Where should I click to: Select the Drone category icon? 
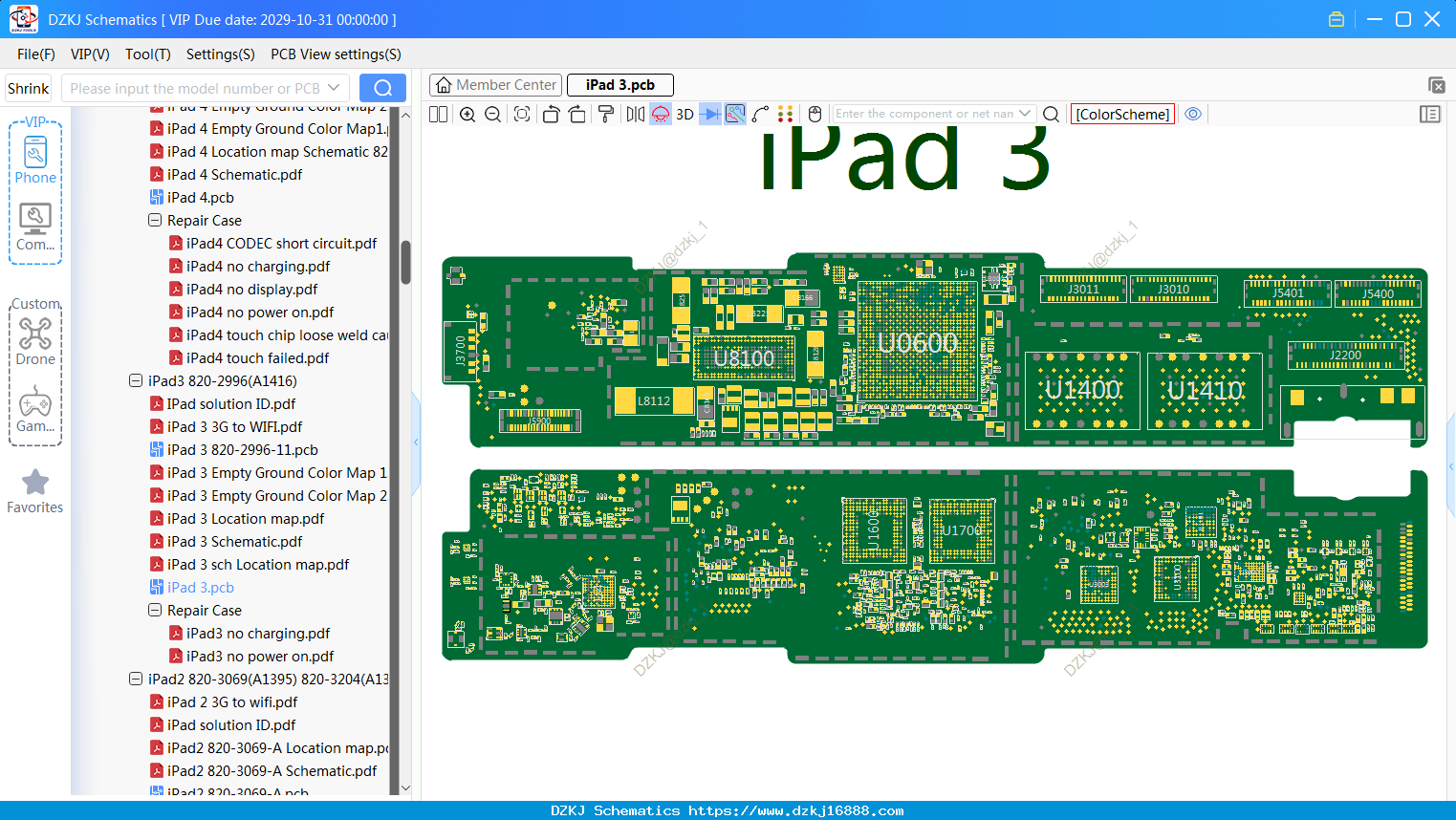(x=35, y=341)
